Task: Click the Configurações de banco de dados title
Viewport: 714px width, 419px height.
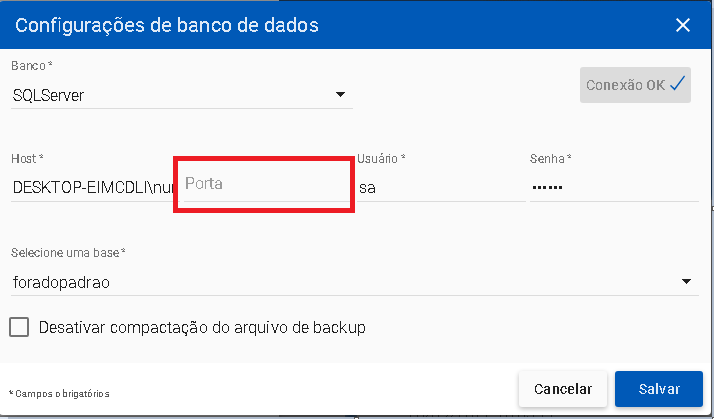Action: tap(167, 26)
